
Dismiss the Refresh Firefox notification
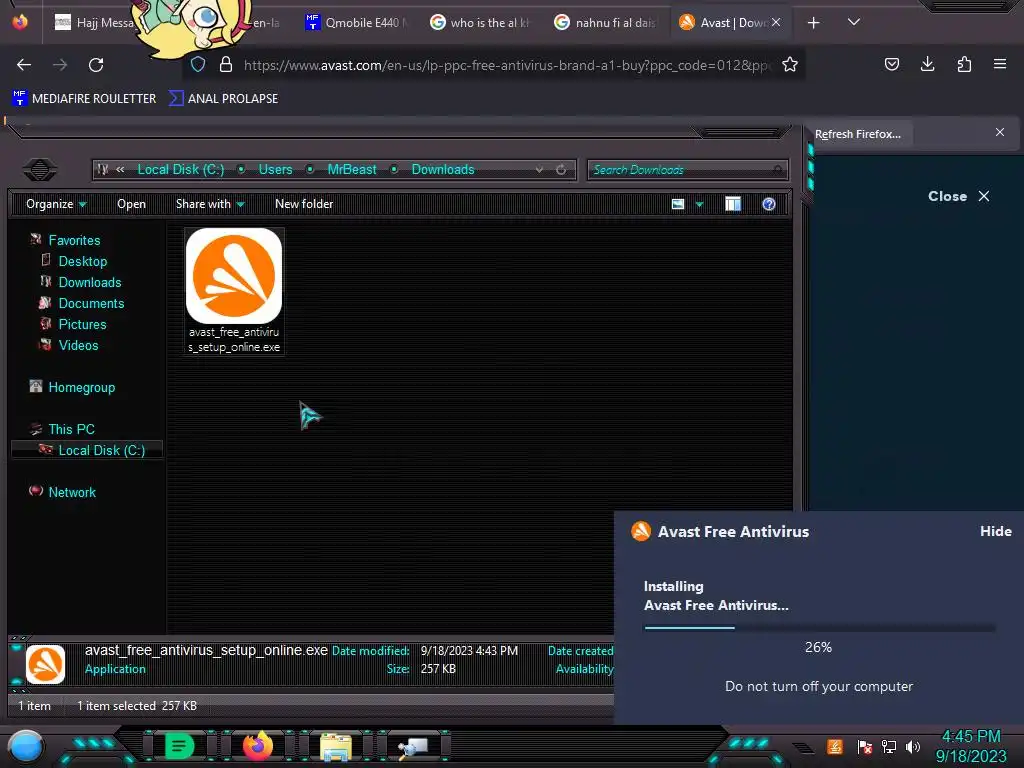point(1000,132)
